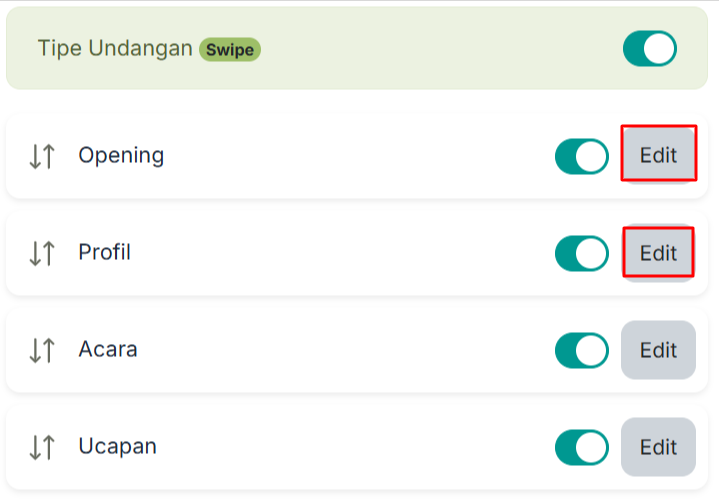The image size is (719, 499).
Task: Click the reorder arrows icon beside Acara
Action: click(42, 350)
